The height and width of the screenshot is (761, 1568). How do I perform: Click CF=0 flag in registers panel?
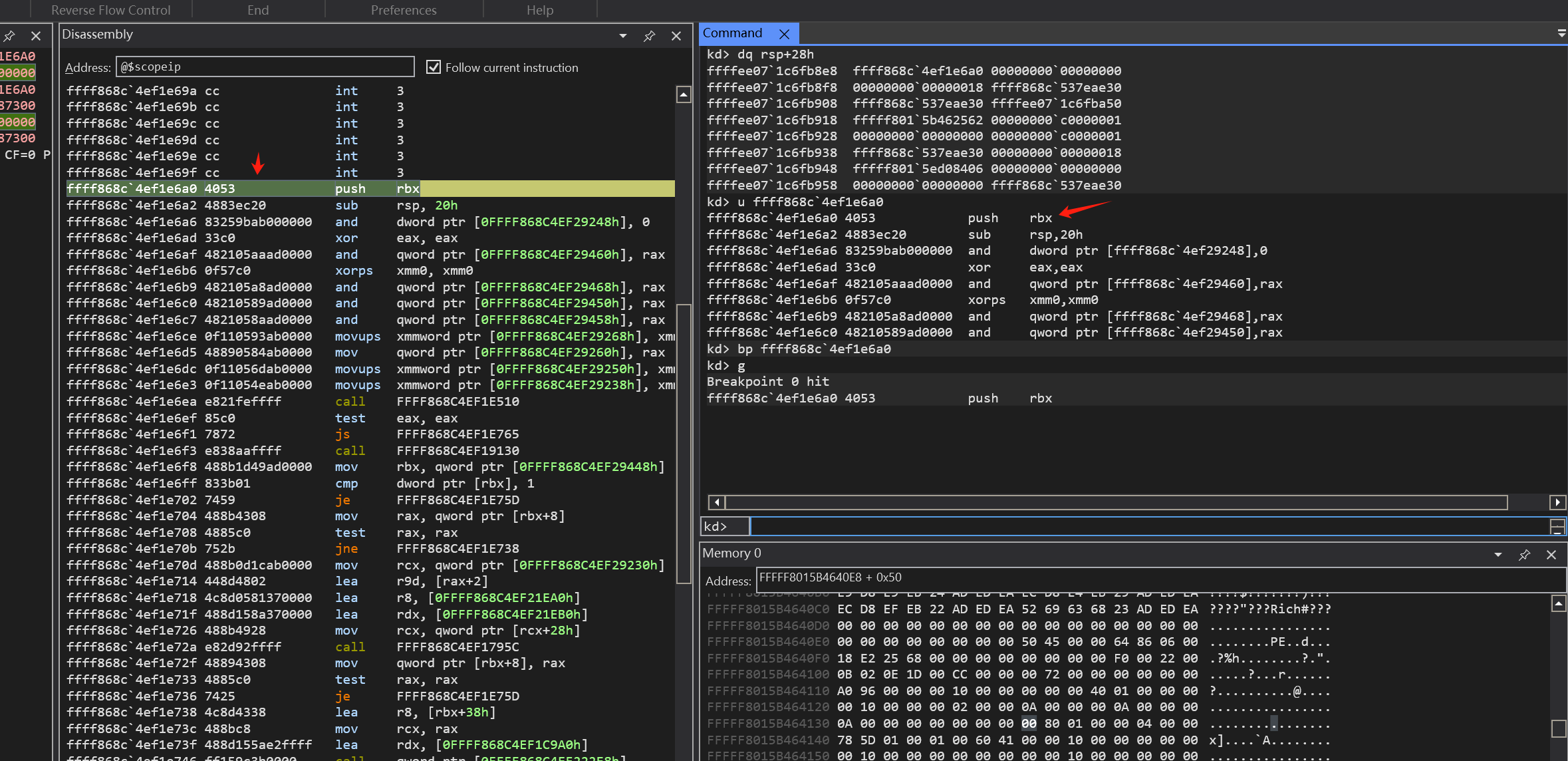pos(19,155)
